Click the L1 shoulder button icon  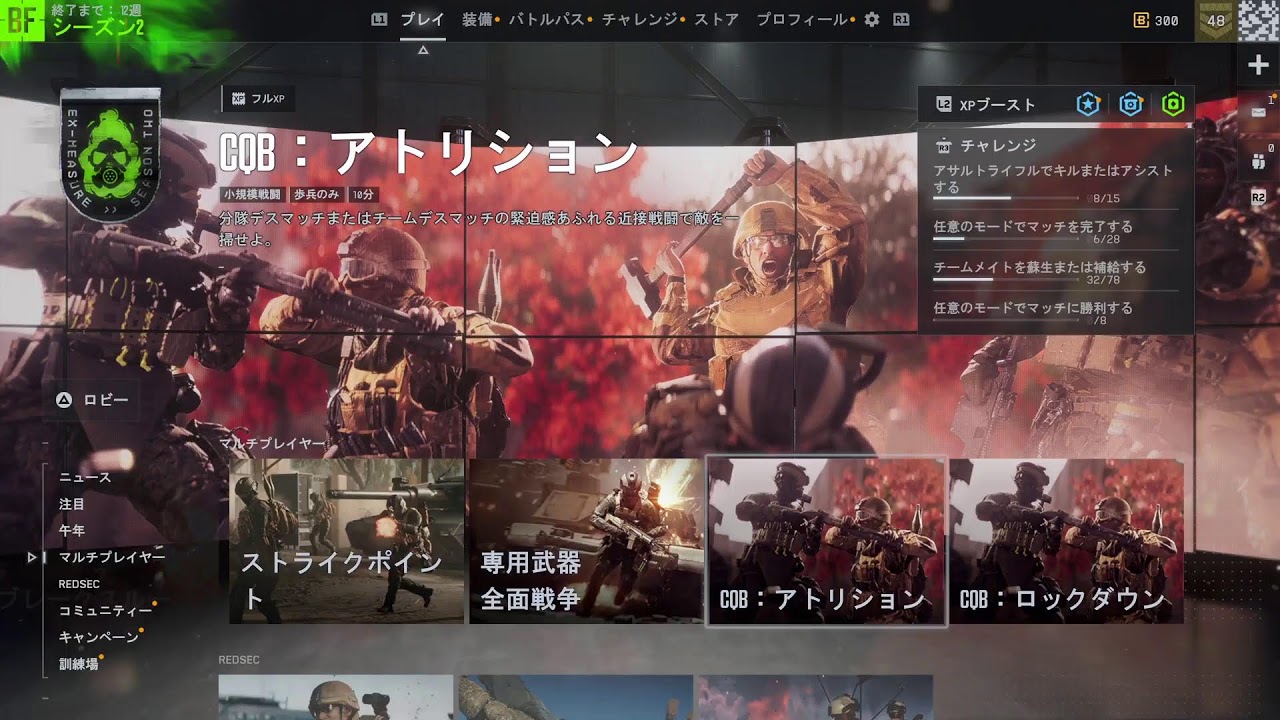(x=379, y=19)
